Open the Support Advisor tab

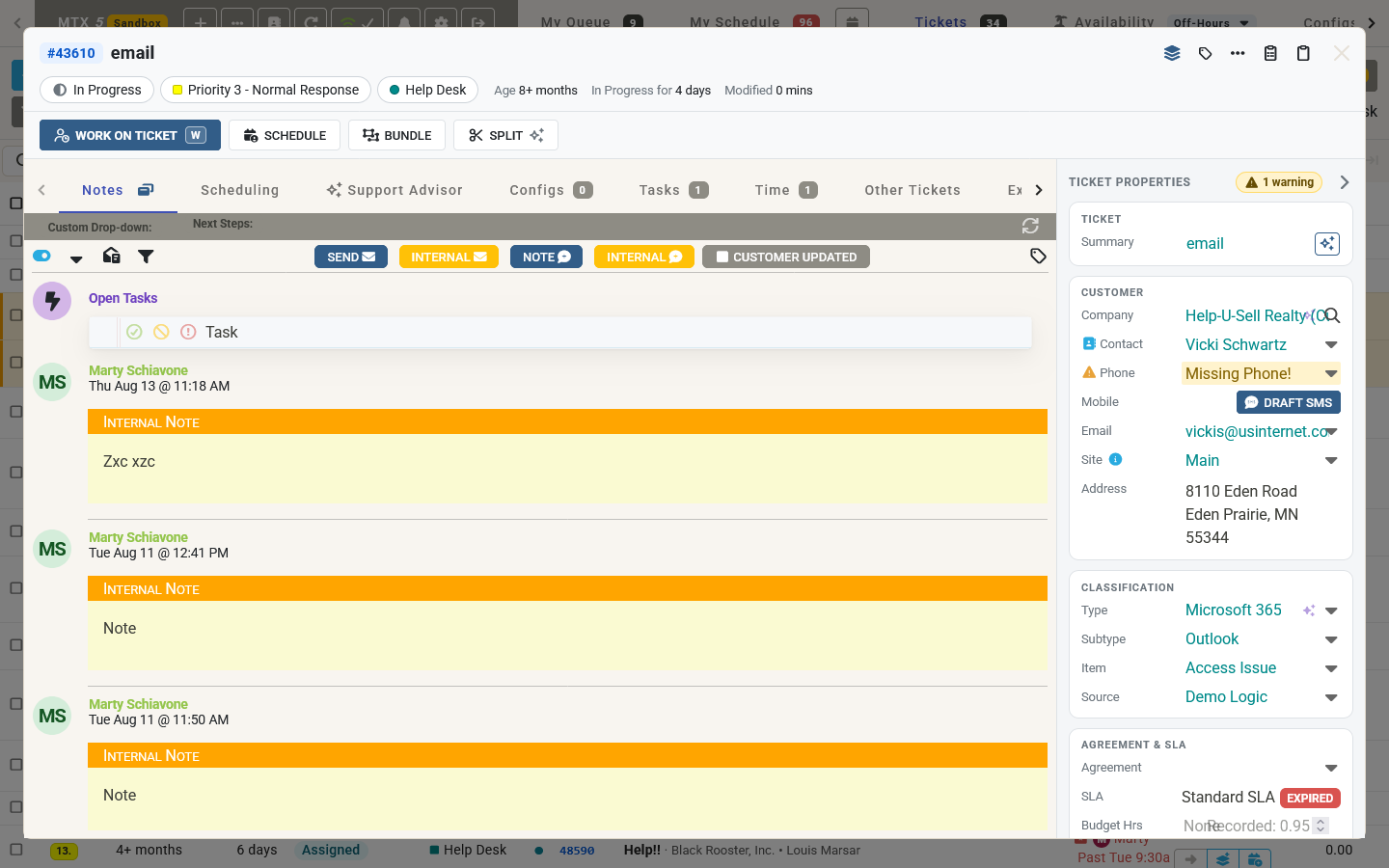(395, 190)
